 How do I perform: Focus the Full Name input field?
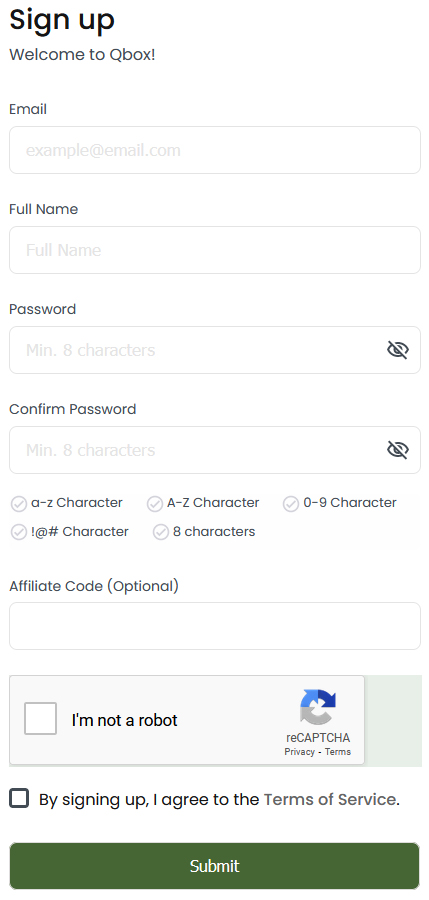coord(215,250)
